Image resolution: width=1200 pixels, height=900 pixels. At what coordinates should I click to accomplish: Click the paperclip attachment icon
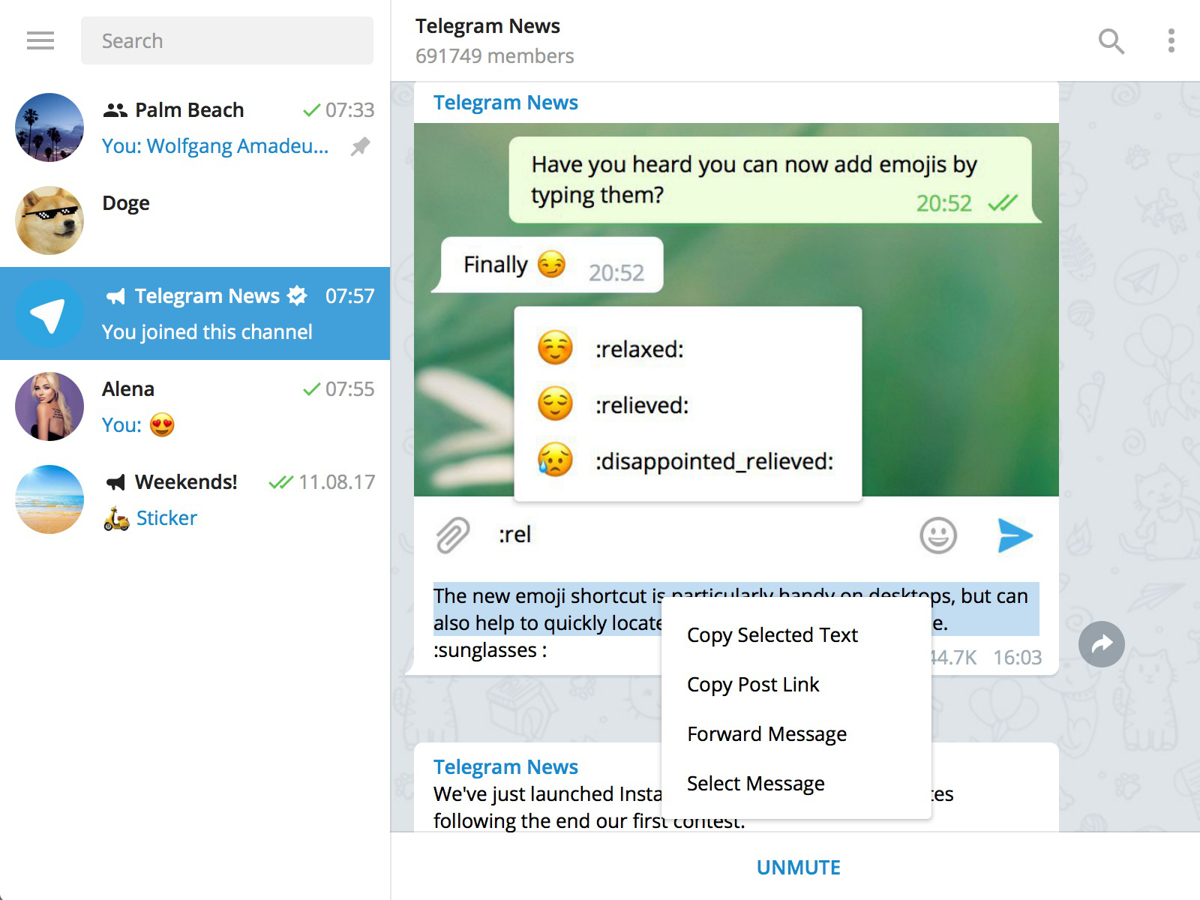(x=453, y=536)
